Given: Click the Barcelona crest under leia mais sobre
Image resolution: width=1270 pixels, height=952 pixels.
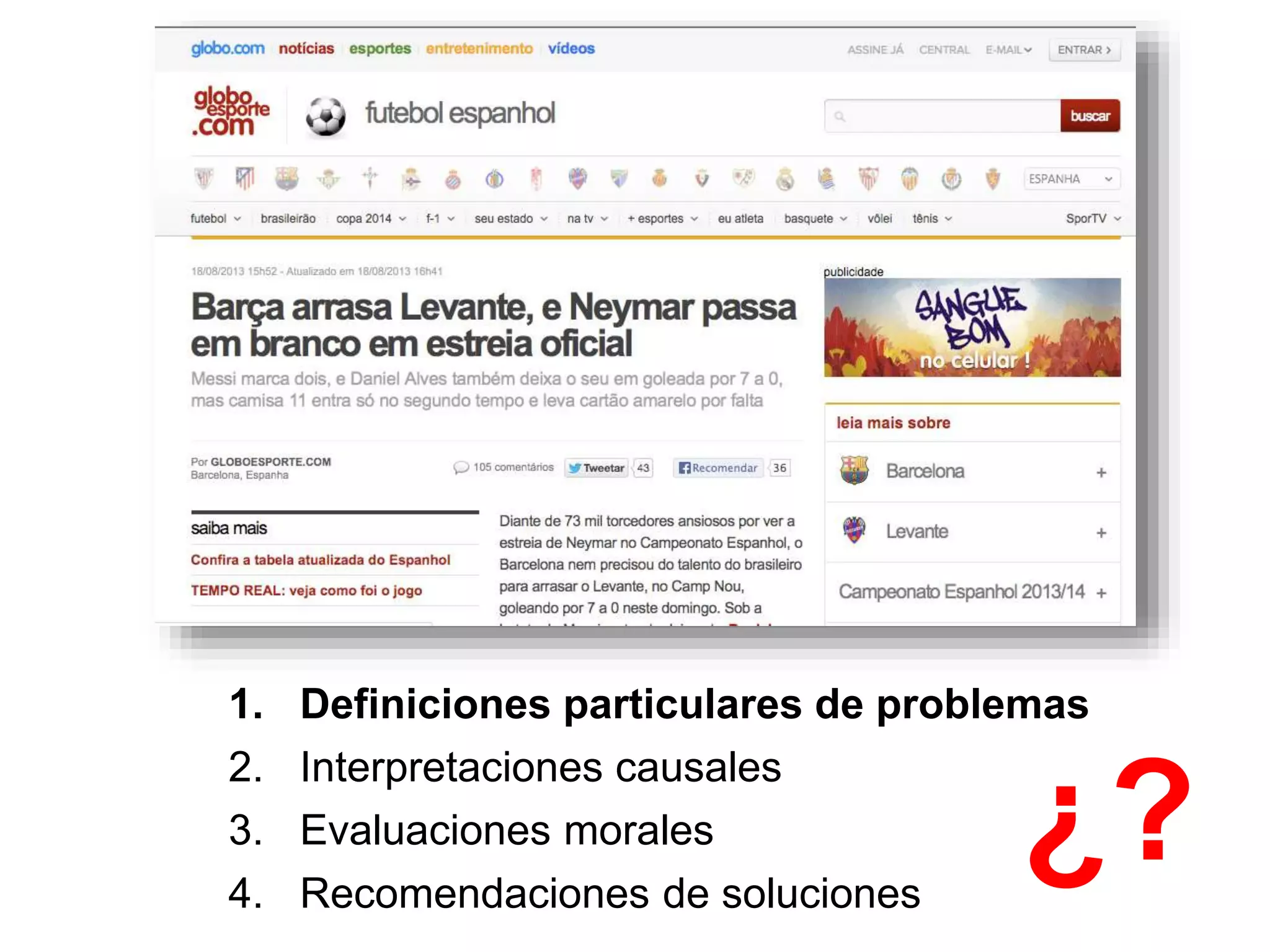Looking at the screenshot, I should [x=854, y=470].
